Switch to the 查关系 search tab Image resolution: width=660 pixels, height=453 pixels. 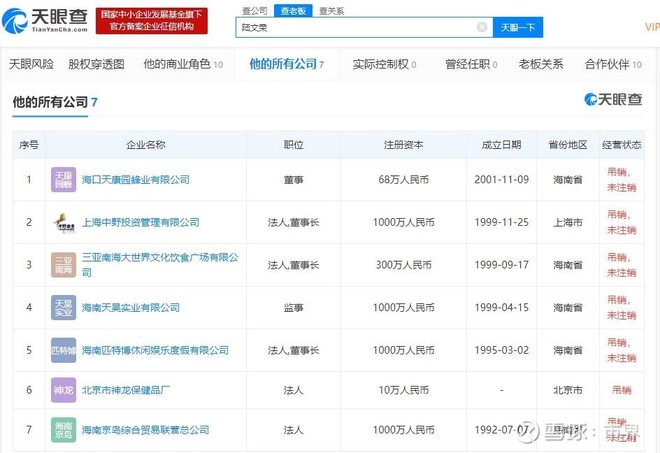click(x=331, y=11)
